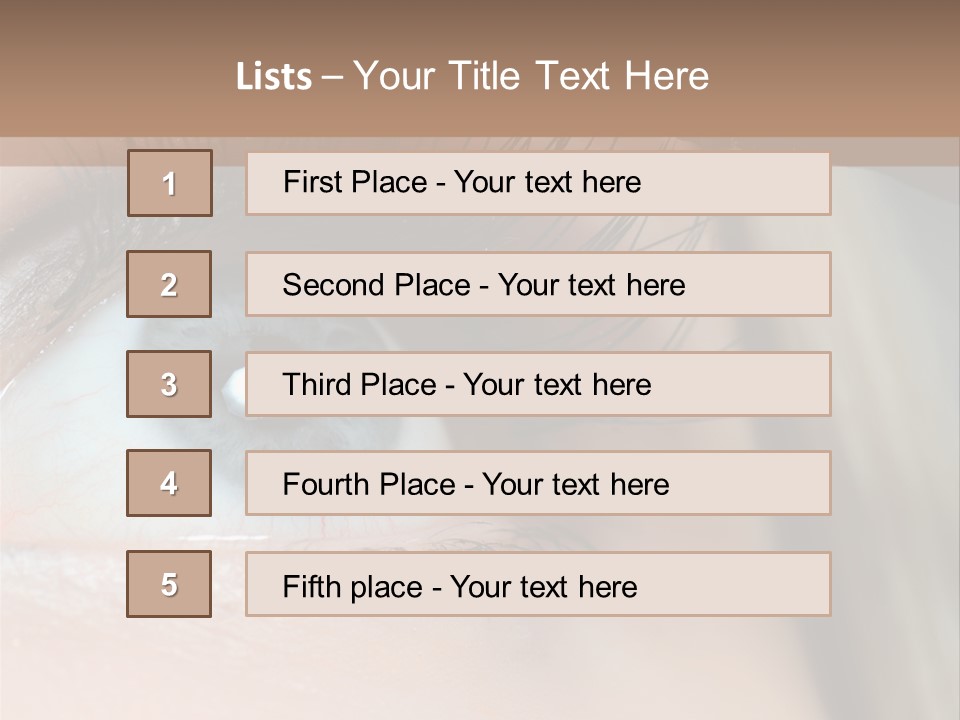The width and height of the screenshot is (960, 720).
Task: Select the number 4 square box
Action: (x=169, y=483)
